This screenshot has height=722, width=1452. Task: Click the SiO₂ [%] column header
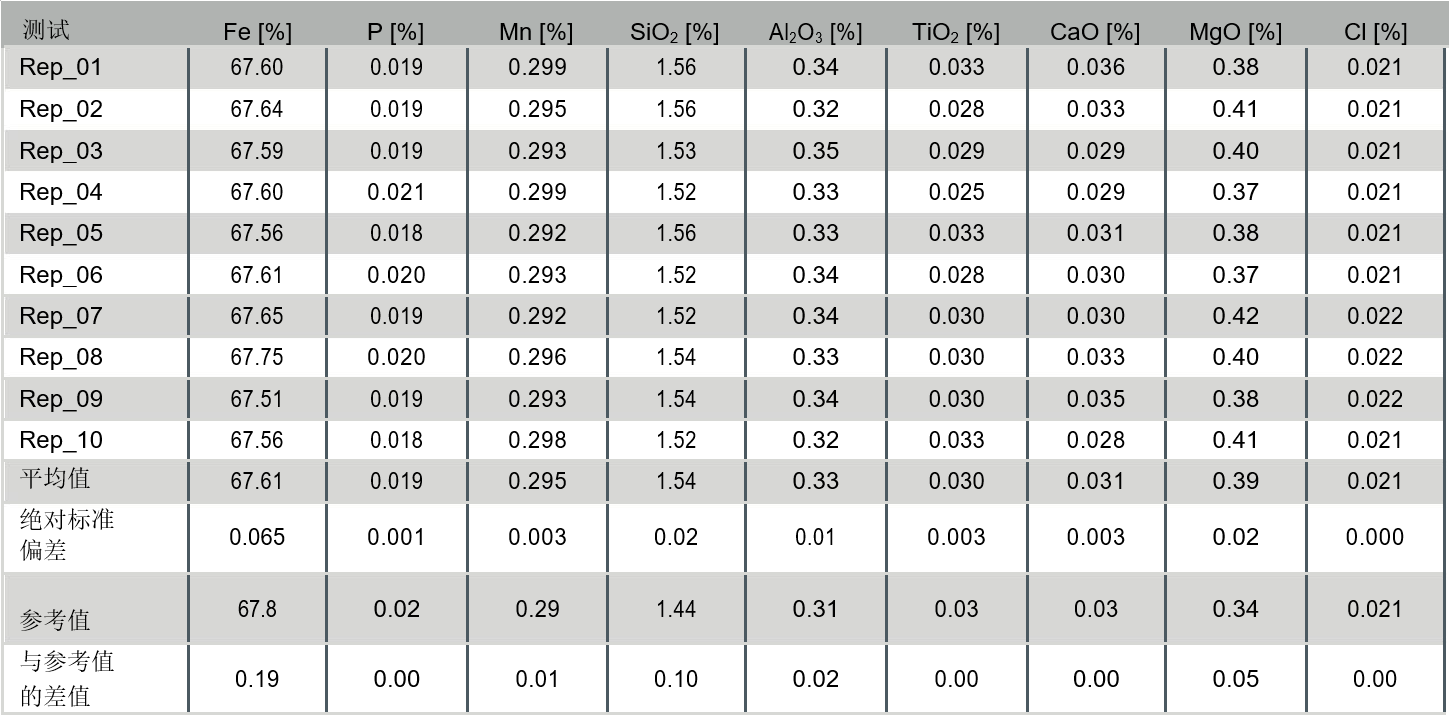point(675,32)
